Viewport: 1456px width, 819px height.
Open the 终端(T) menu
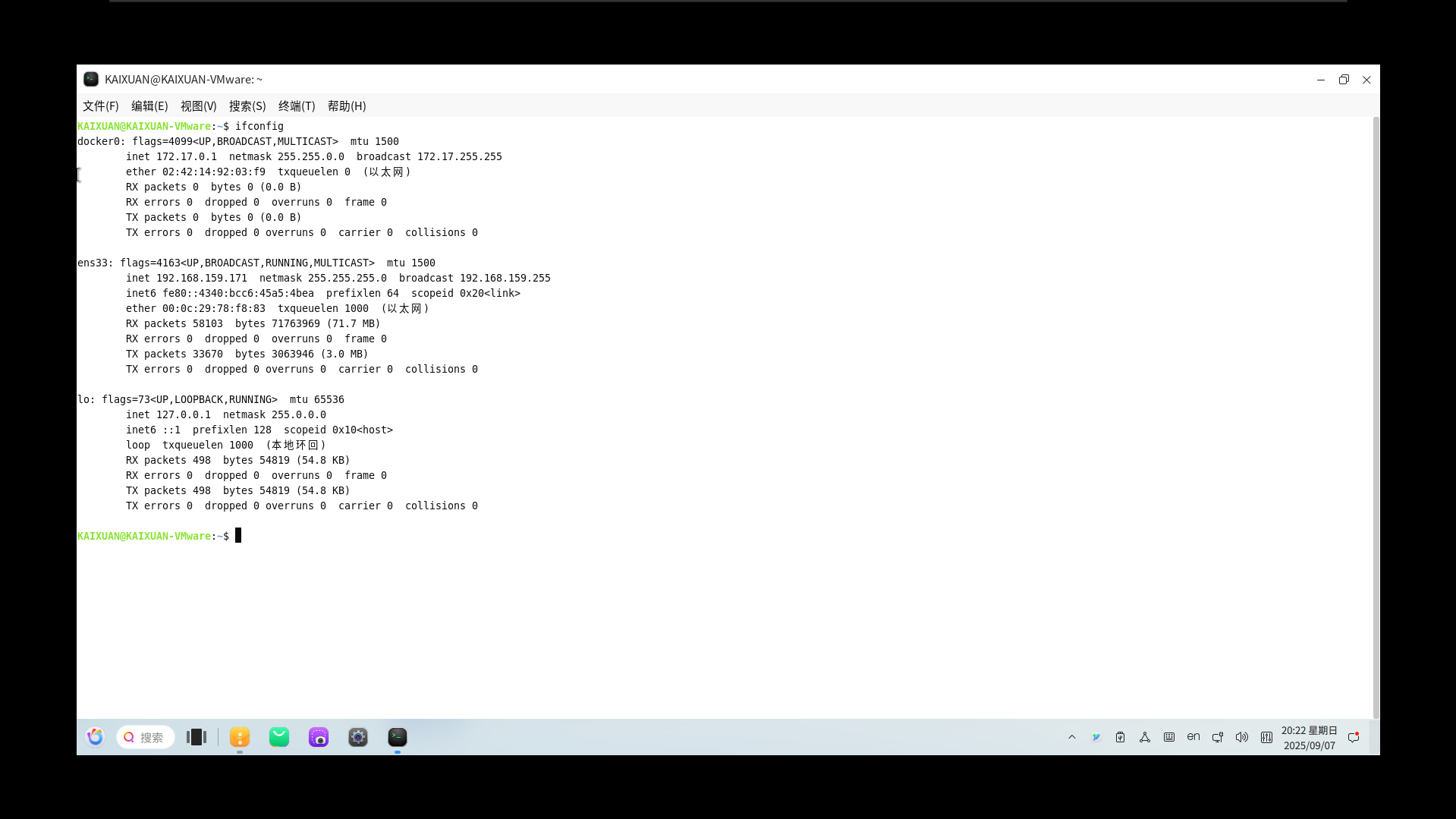[x=297, y=106]
